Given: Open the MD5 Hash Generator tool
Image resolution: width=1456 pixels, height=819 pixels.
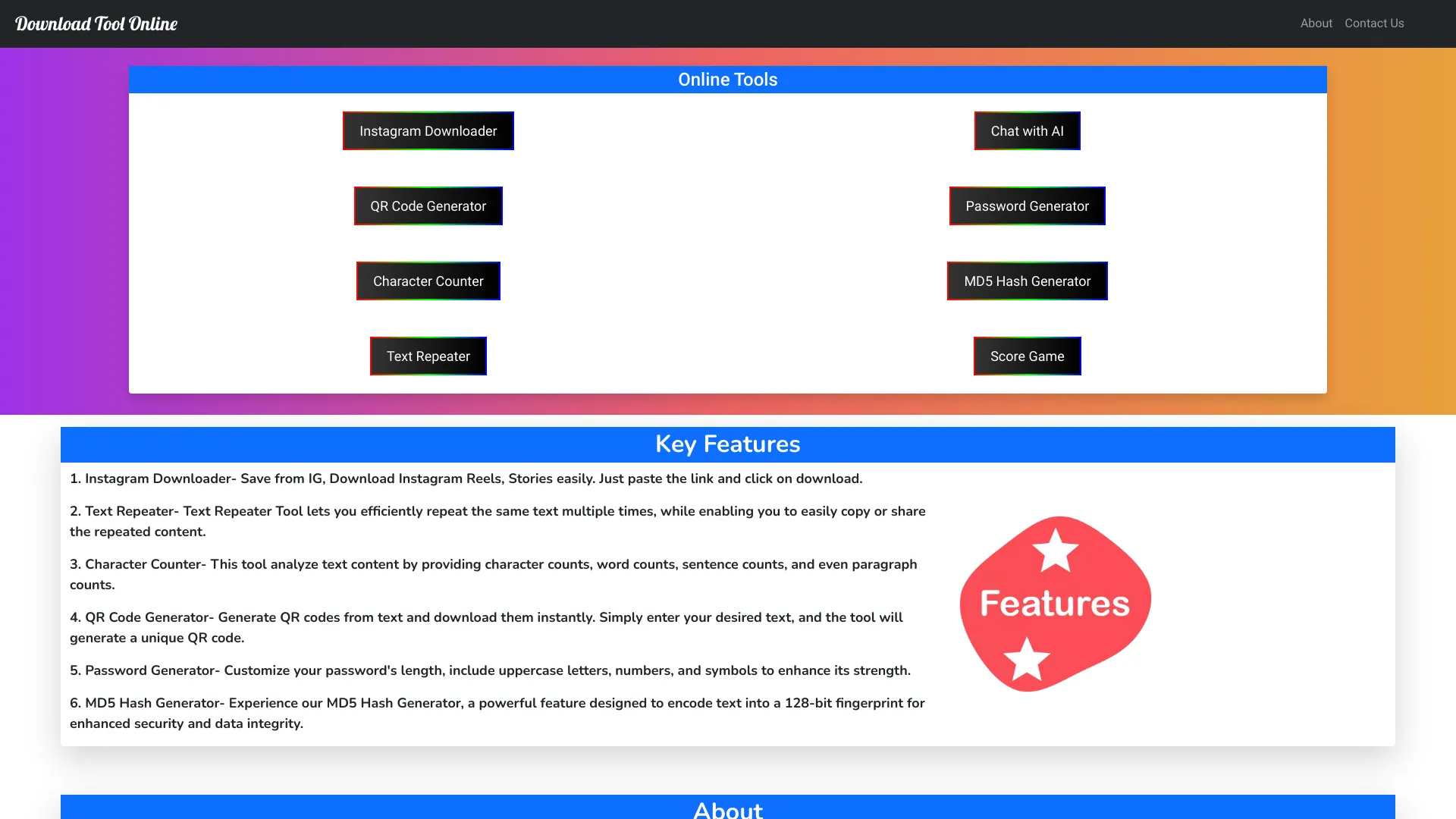Looking at the screenshot, I should point(1027,280).
